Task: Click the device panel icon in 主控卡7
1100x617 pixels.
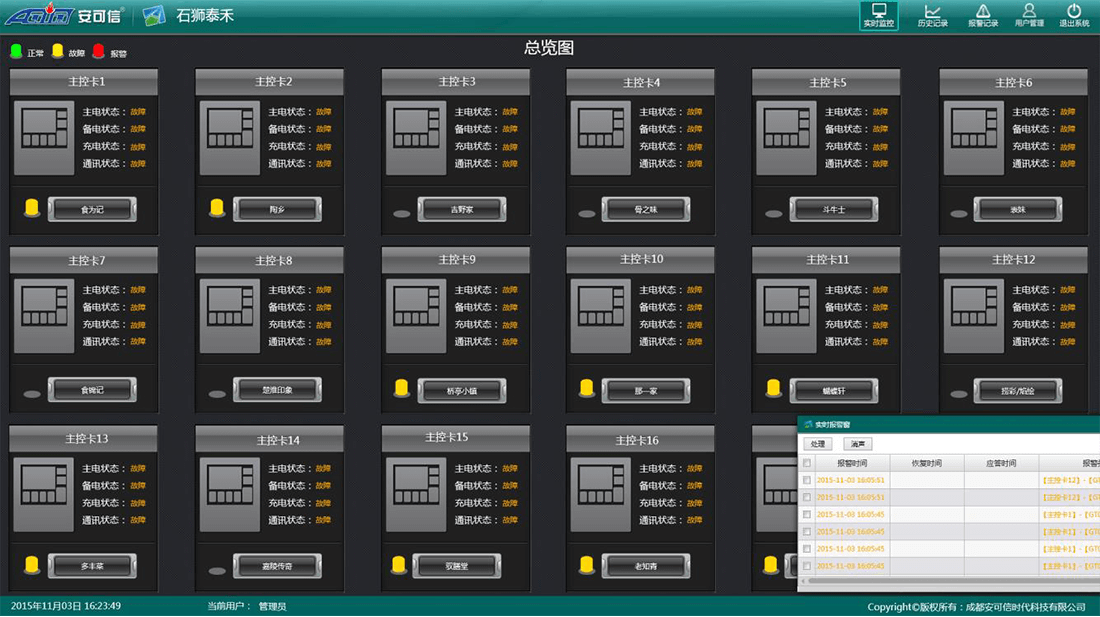Action: [44, 316]
